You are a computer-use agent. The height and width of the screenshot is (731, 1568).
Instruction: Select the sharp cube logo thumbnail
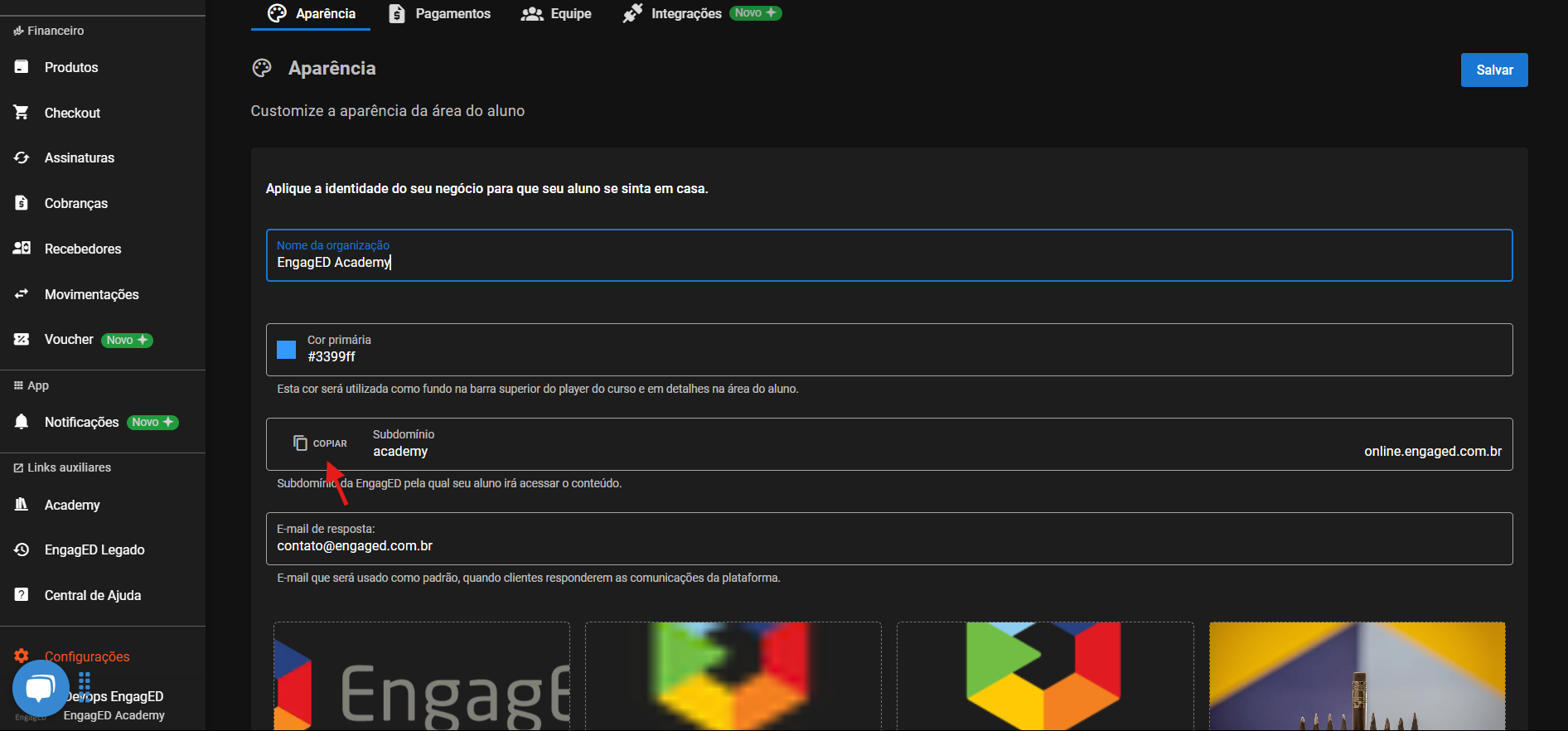point(1045,676)
